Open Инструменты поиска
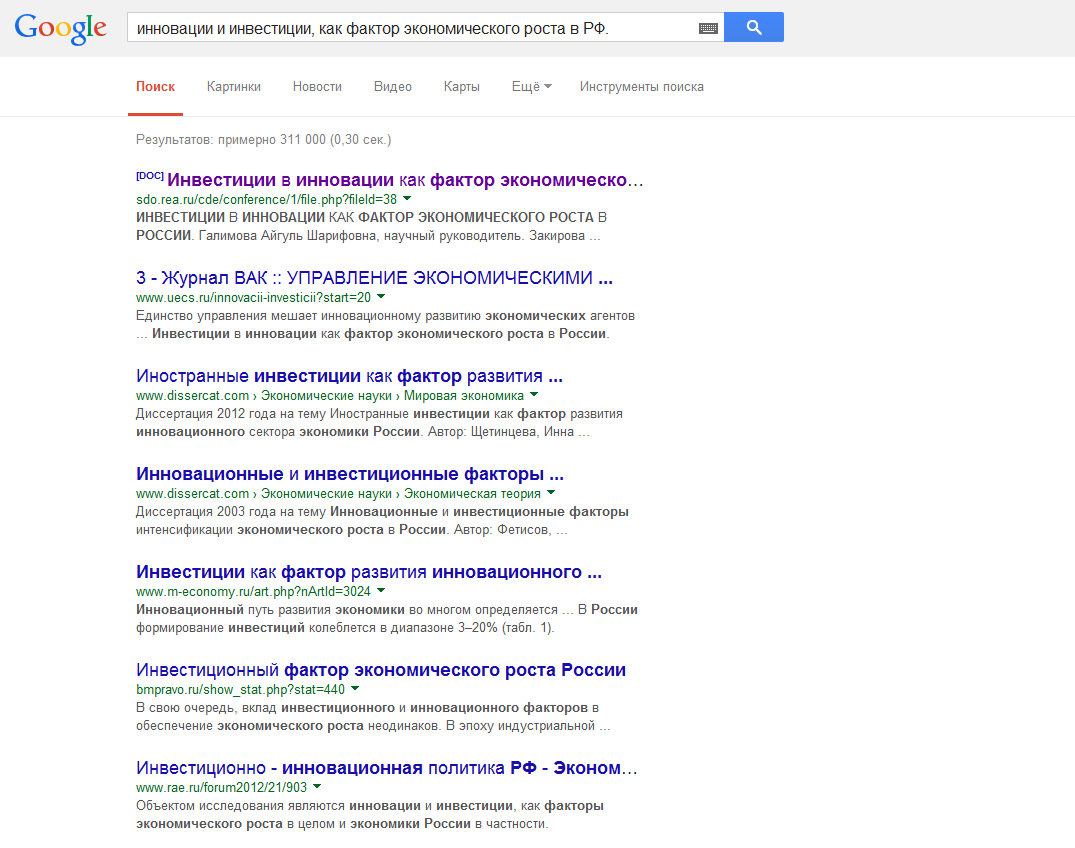Image resolution: width=1075 pixels, height=848 pixels. [642, 86]
